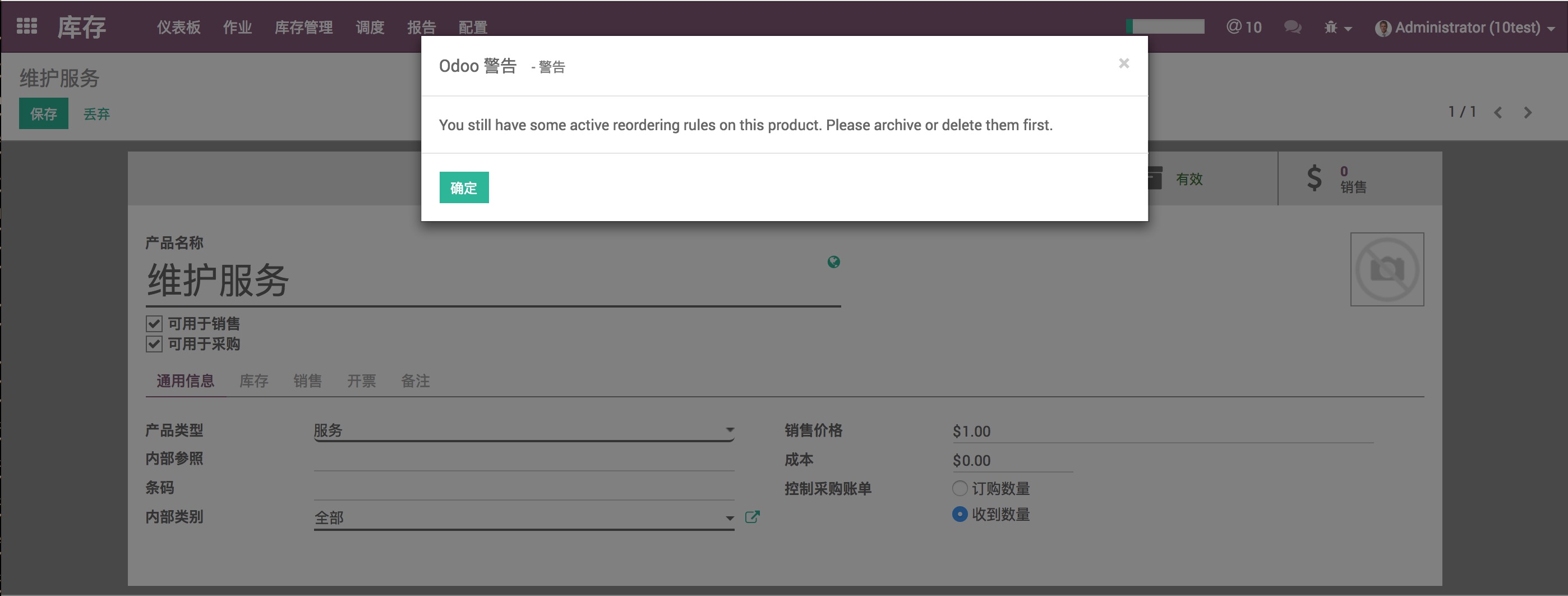
Task: Click the 有效 archive smart button icon
Action: tap(1156, 178)
